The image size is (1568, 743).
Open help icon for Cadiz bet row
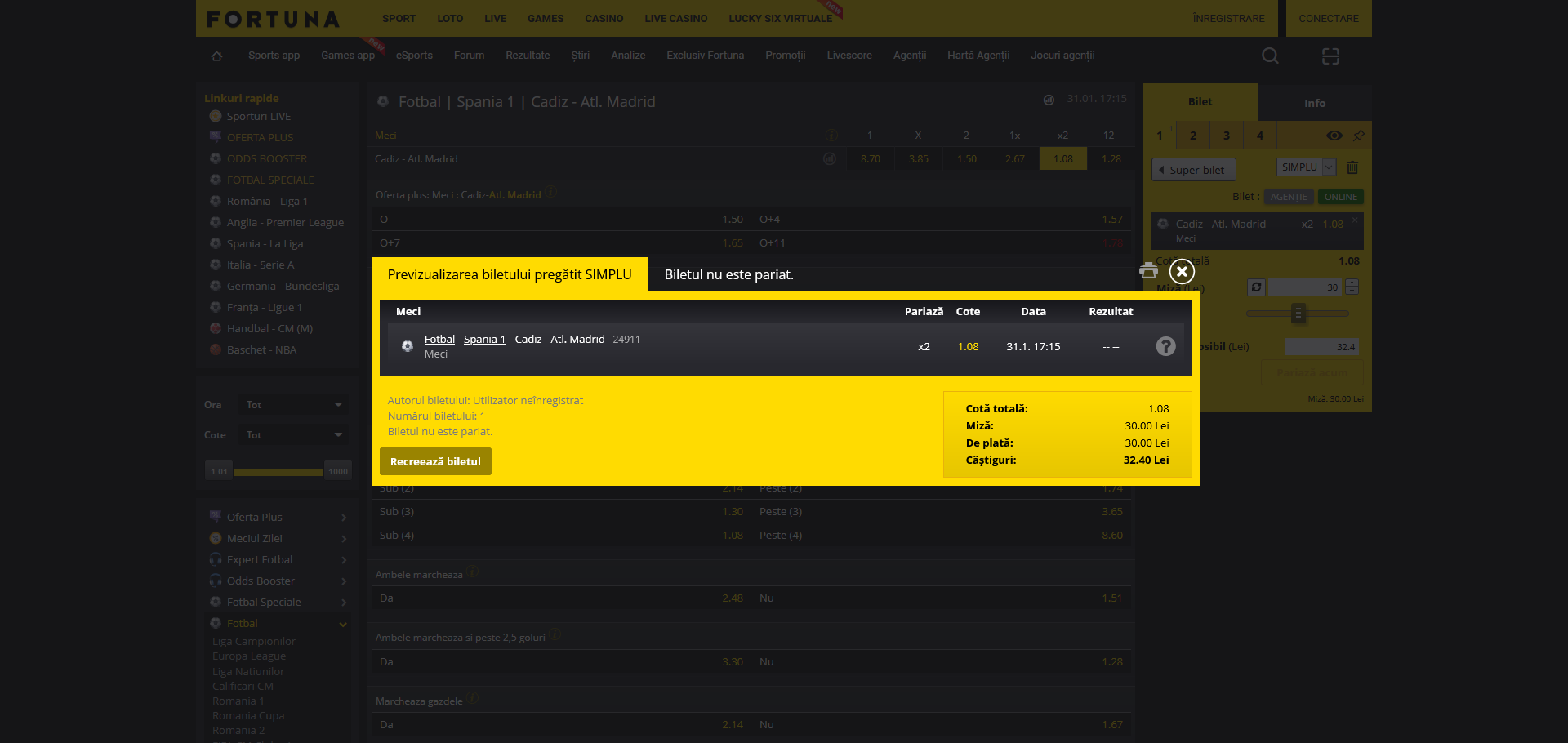(x=1165, y=346)
